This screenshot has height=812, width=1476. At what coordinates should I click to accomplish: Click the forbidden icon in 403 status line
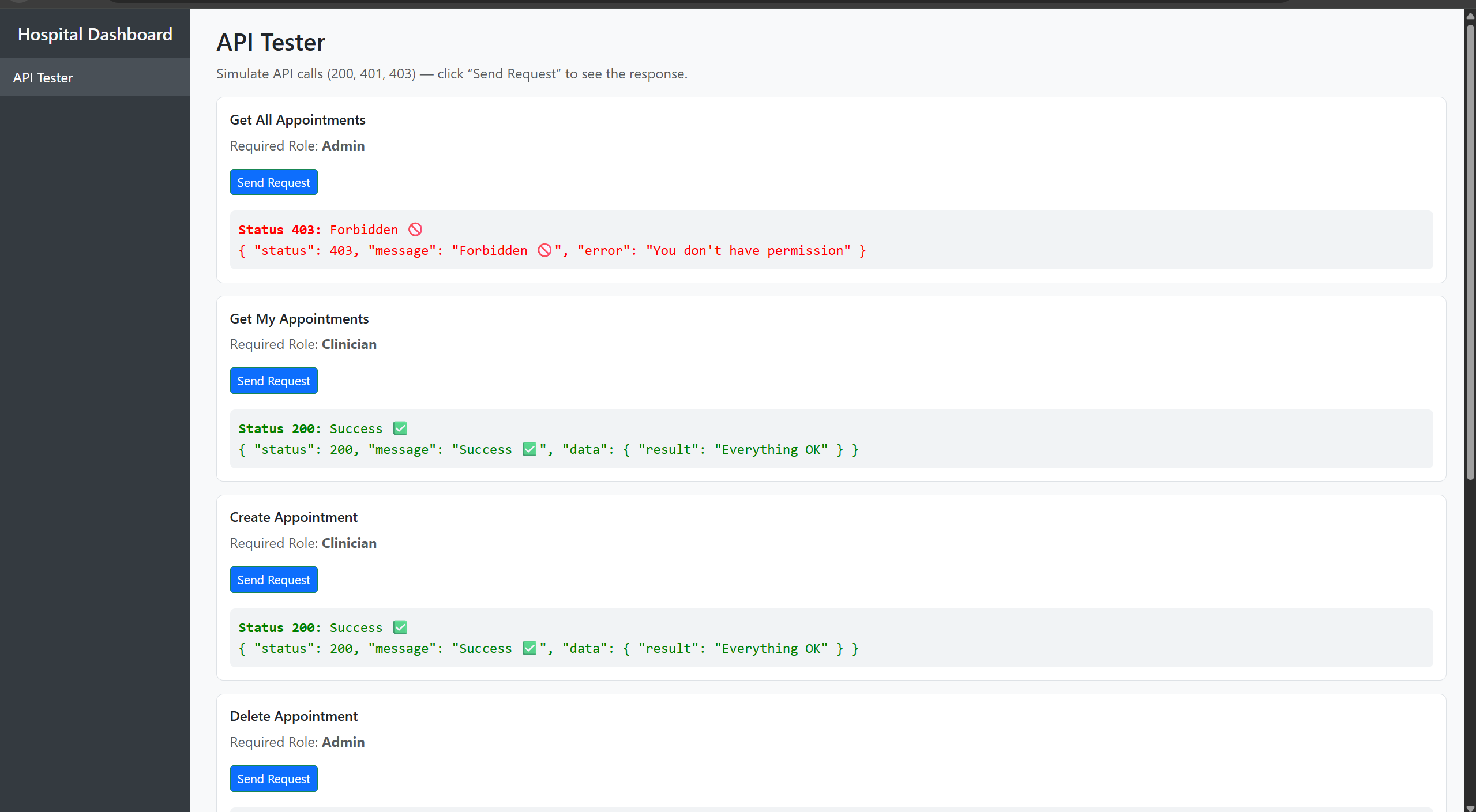click(415, 230)
